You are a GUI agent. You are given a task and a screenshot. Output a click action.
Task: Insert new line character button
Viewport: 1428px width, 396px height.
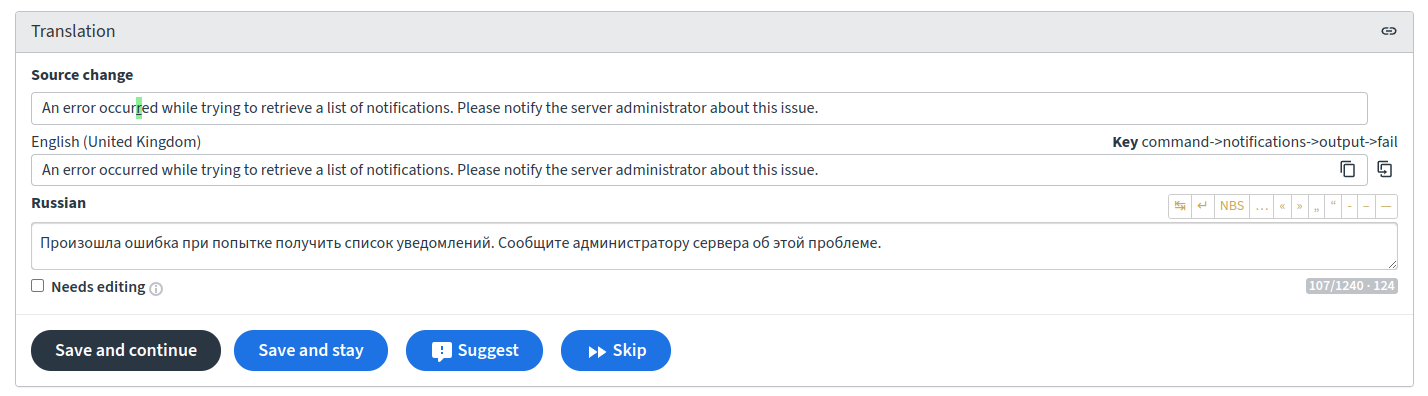[x=1203, y=206]
